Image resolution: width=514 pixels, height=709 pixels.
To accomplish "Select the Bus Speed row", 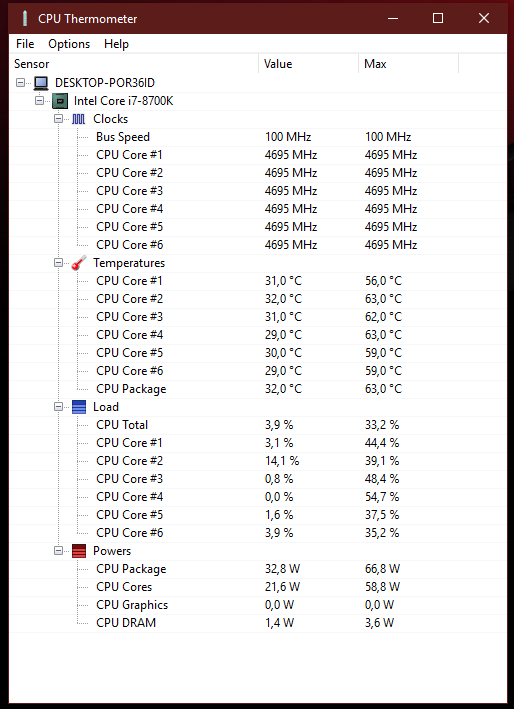I will coord(258,137).
